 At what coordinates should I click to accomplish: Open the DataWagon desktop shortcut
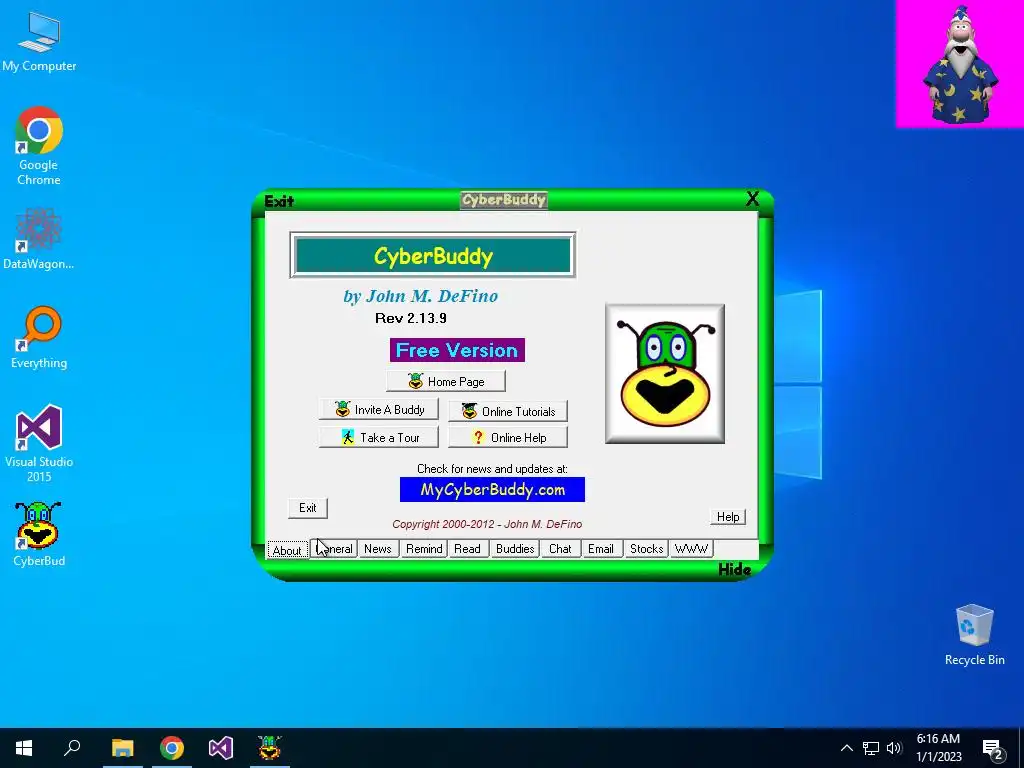[x=39, y=239]
